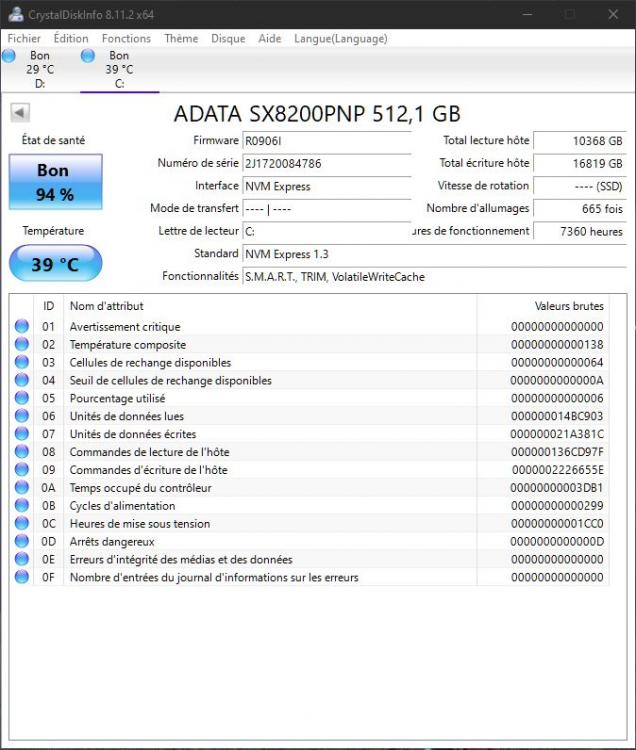Select the D: drive status orb
Screen dimensions: 636x750
pos(9,56)
